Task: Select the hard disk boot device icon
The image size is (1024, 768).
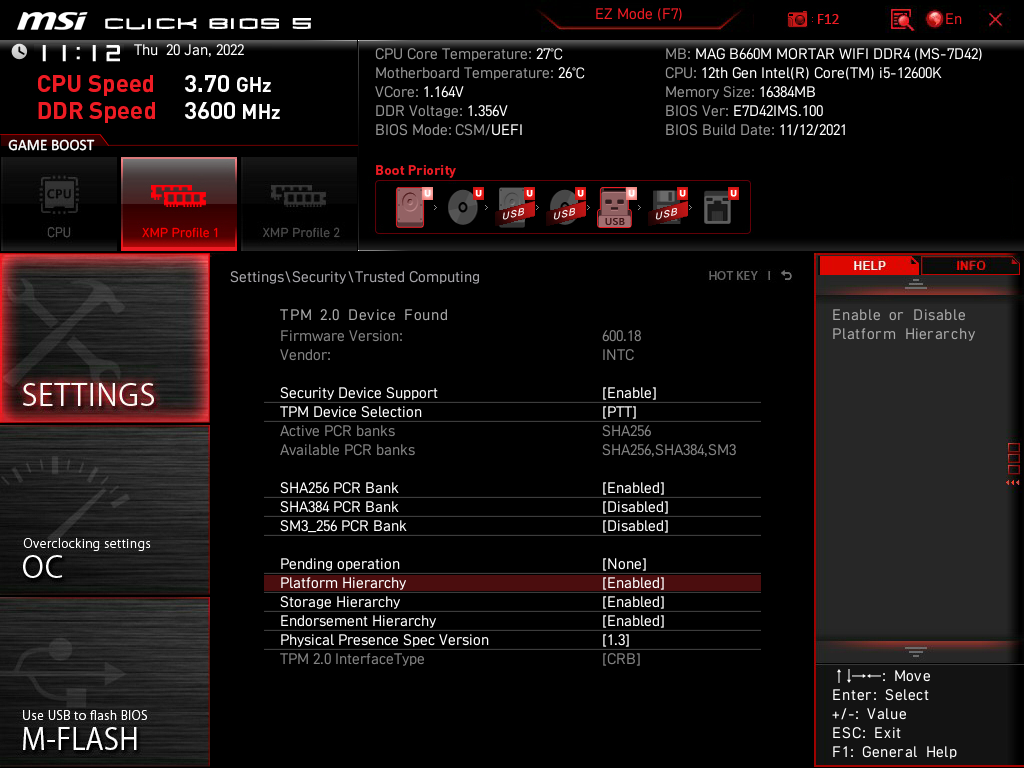Action: 413,207
